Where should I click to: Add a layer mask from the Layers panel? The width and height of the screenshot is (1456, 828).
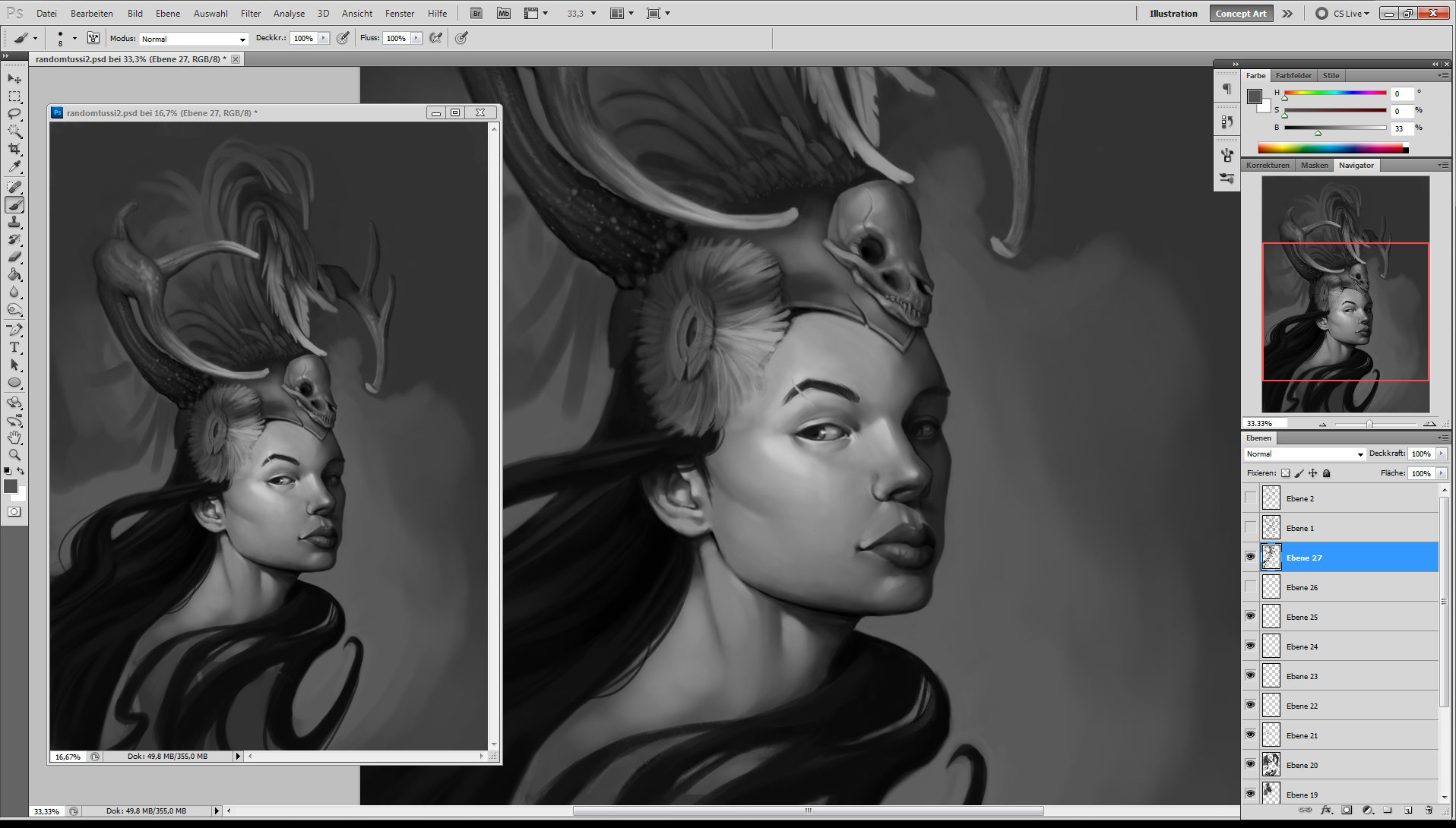1347,811
